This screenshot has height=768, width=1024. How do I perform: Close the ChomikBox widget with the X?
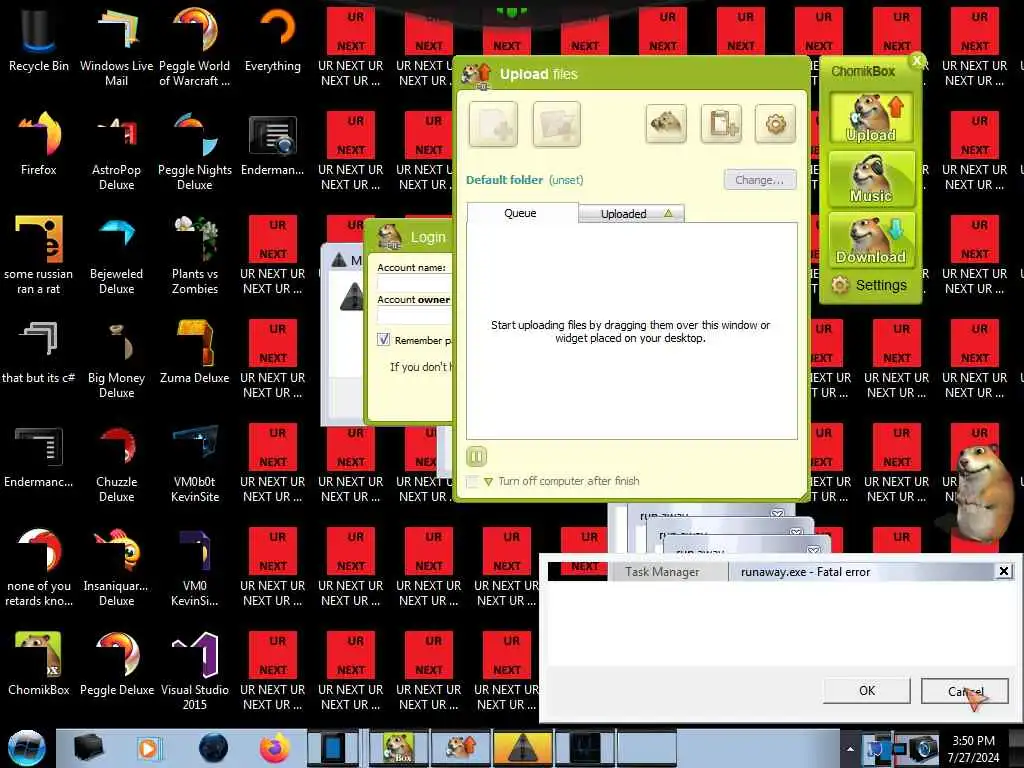click(x=917, y=61)
